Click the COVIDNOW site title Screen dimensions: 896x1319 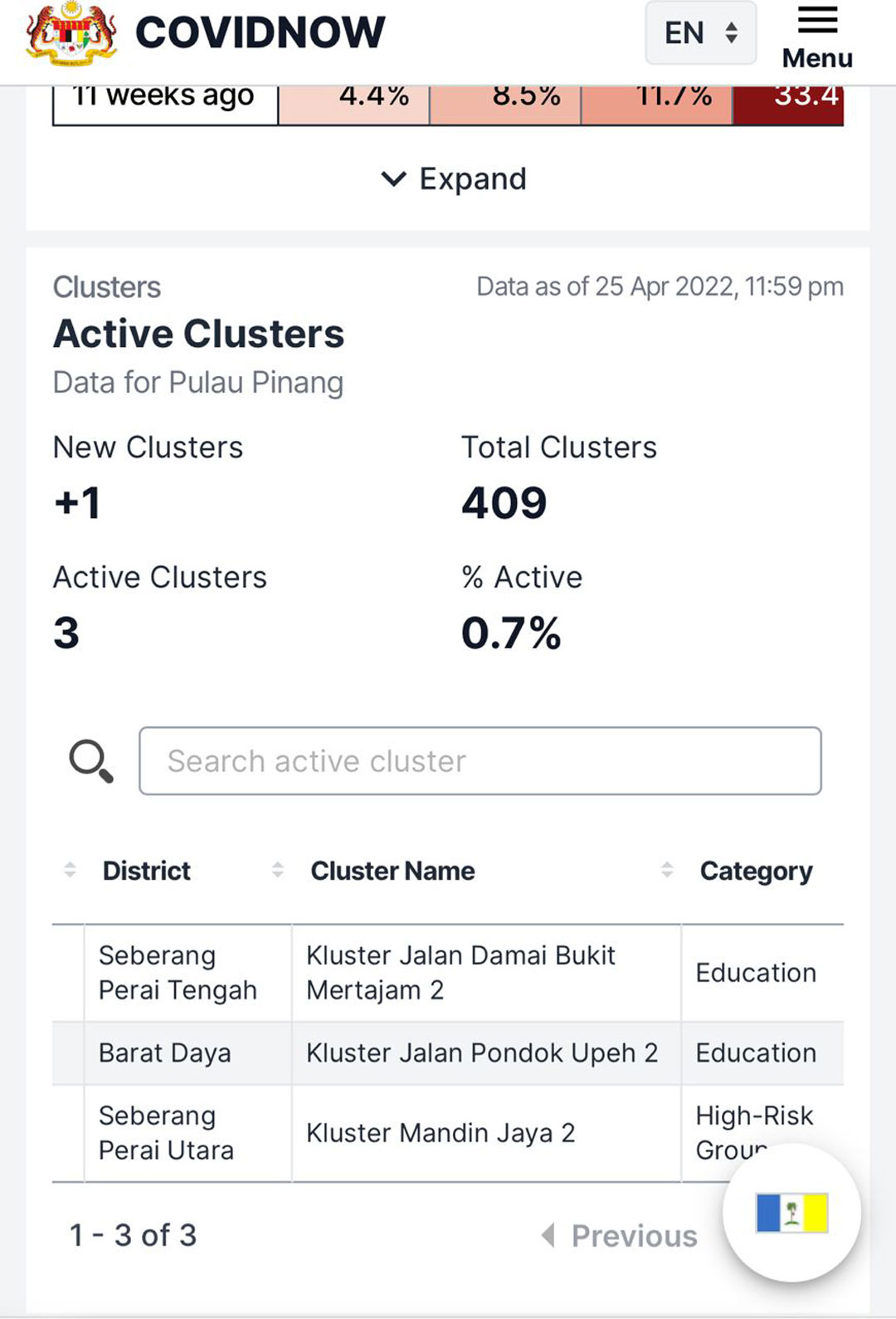tap(260, 32)
